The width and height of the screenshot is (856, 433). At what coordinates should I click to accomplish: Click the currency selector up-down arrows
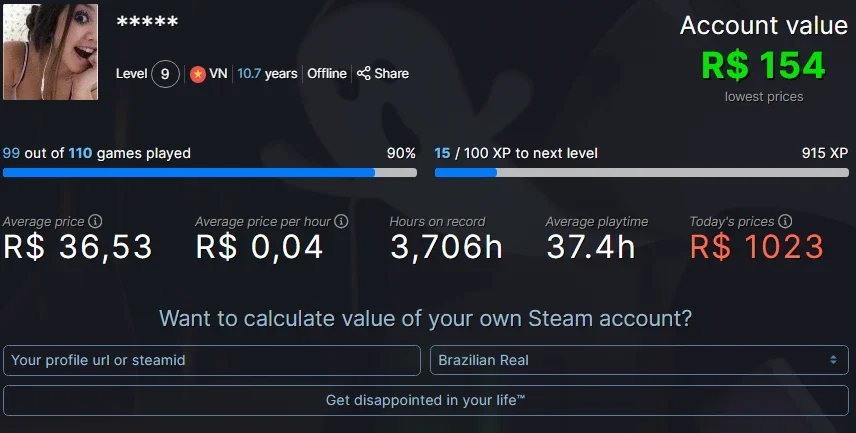[x=833, y=360]
